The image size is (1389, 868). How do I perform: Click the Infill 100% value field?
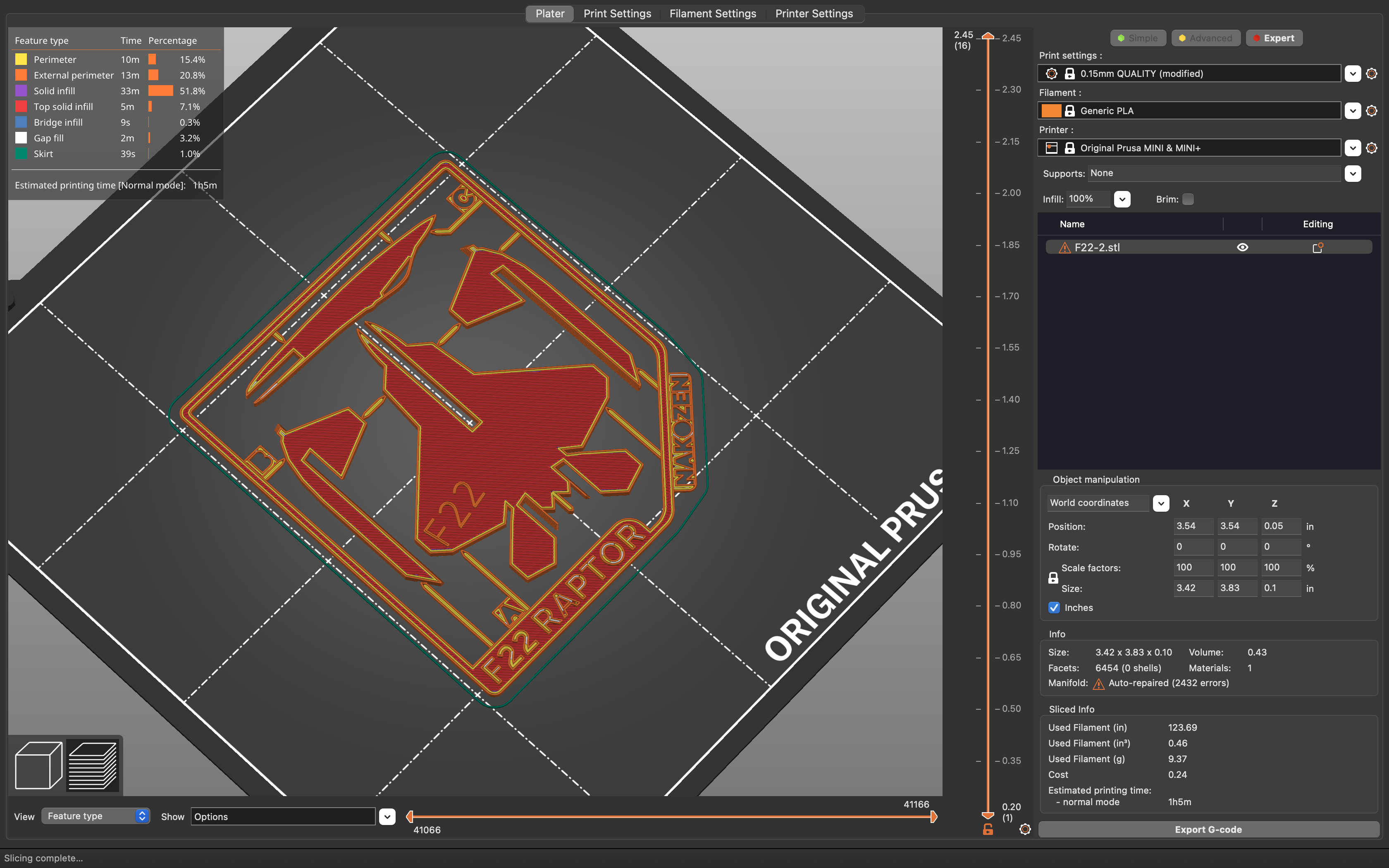click(1089, 199)
